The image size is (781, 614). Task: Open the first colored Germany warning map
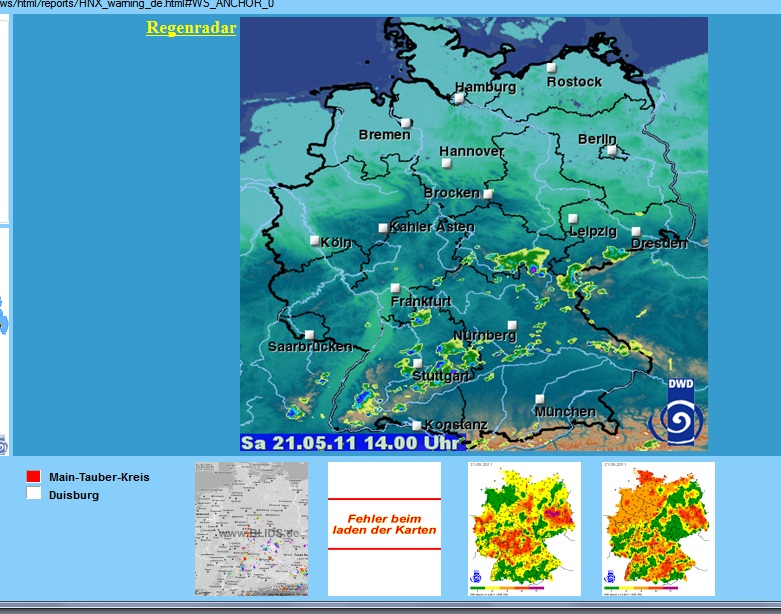tap(524, 529)
